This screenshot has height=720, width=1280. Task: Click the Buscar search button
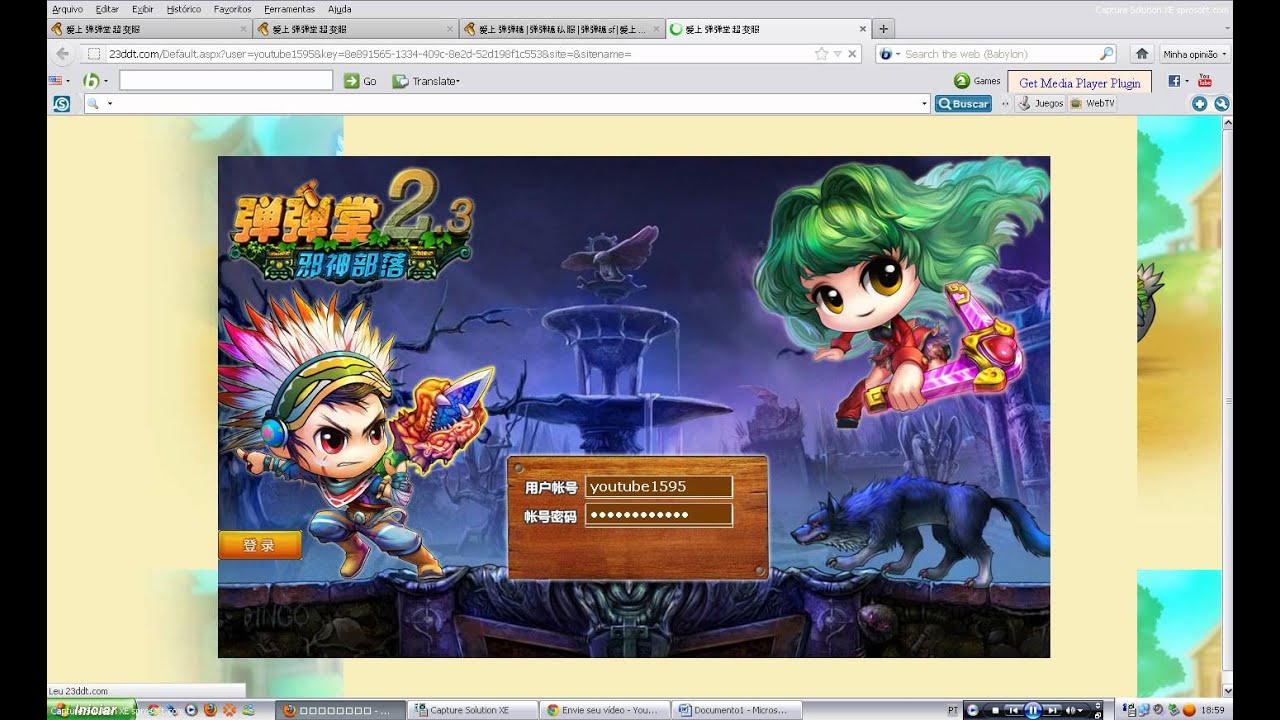pos(963,103)
